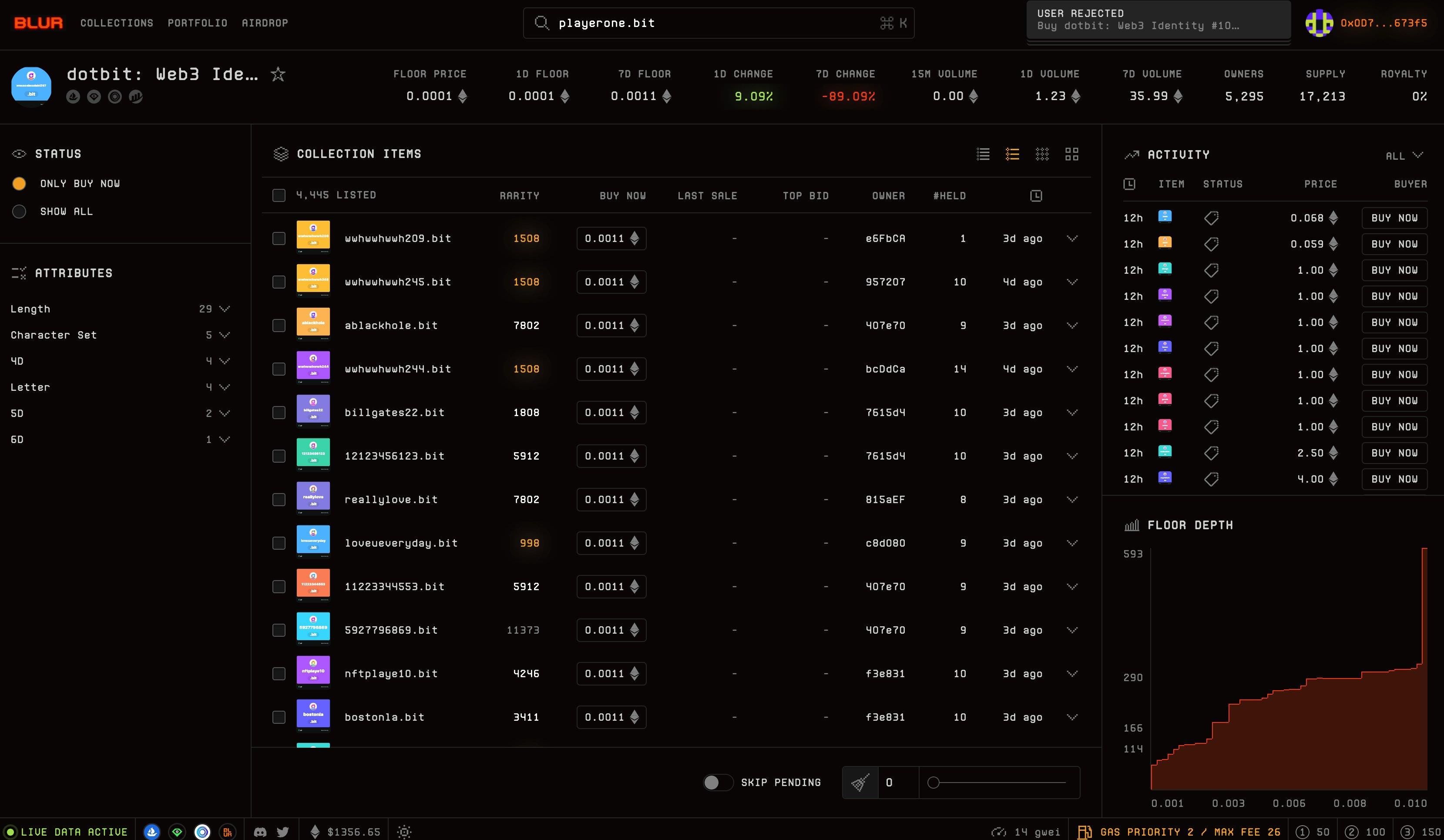The width and height of the screenshot is (1444, 840).
Task: Select Show All status radio
Action: point(20,212)
